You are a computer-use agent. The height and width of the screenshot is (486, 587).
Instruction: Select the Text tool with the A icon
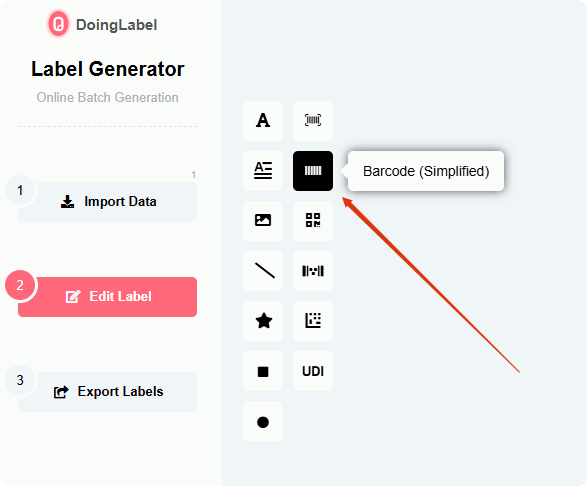pyautogui.click(x=263, y=121)
